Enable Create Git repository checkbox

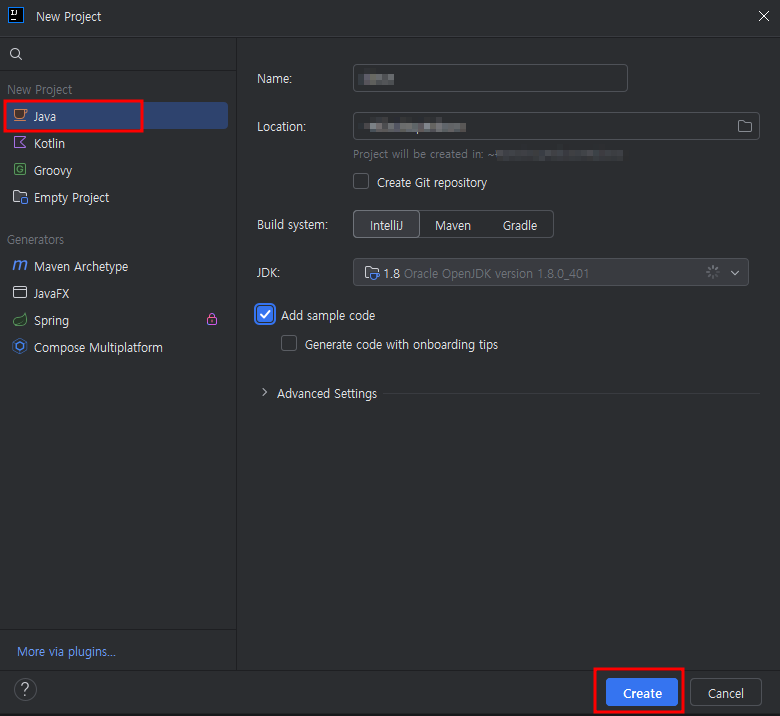pos(361,182)
